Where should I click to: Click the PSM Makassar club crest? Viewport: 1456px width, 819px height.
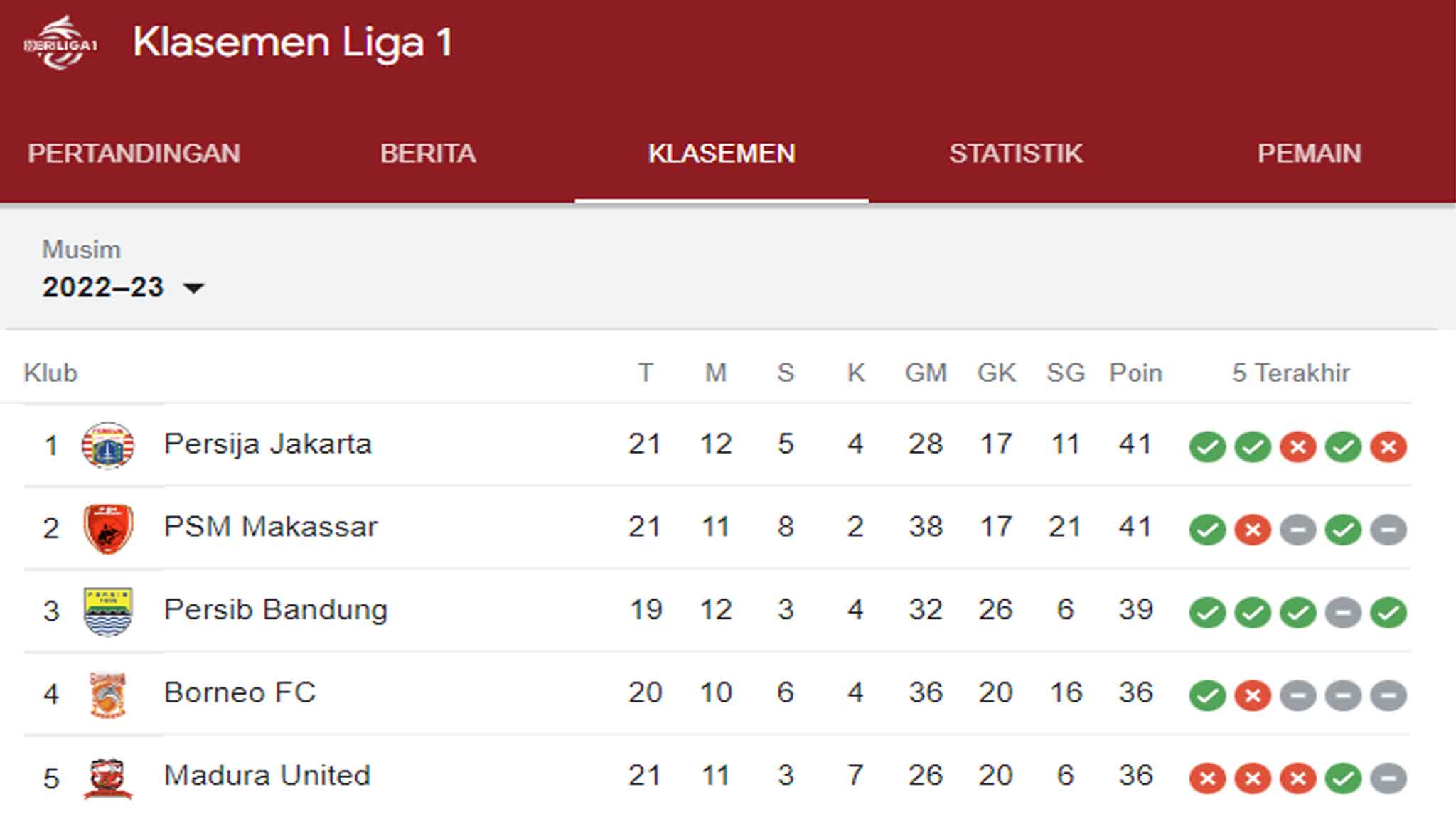[x=108, y=528]
